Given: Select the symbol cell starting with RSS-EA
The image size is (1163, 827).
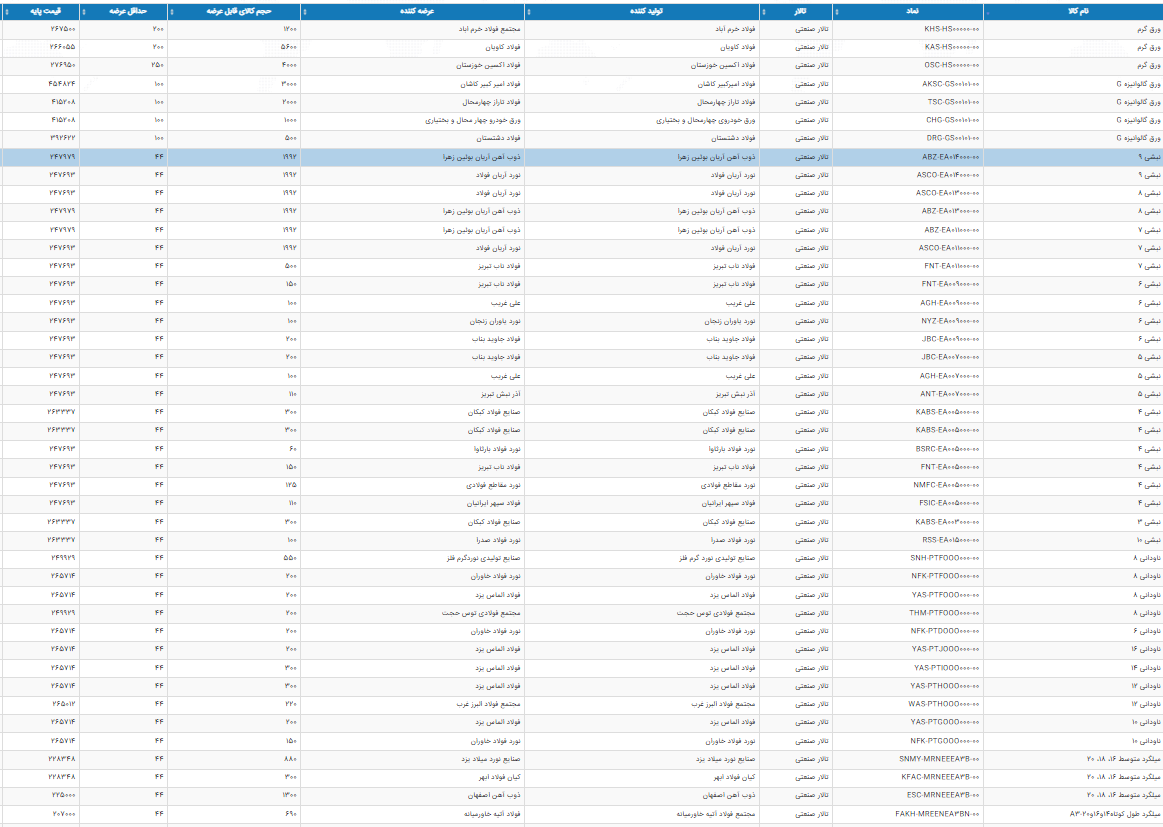Looking at the screenshot, I should pos(909,540).
